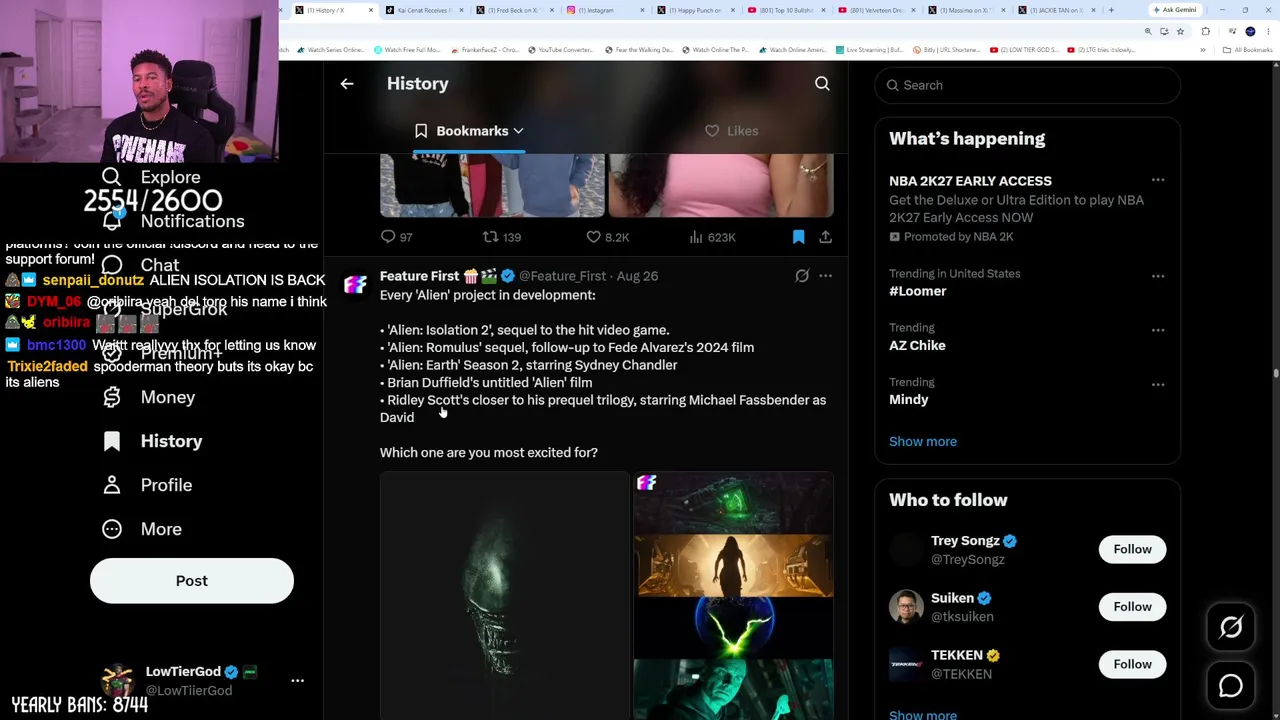1280x720 pixels.
Task: Share the post with 623K views
Action: coord(825,237)
